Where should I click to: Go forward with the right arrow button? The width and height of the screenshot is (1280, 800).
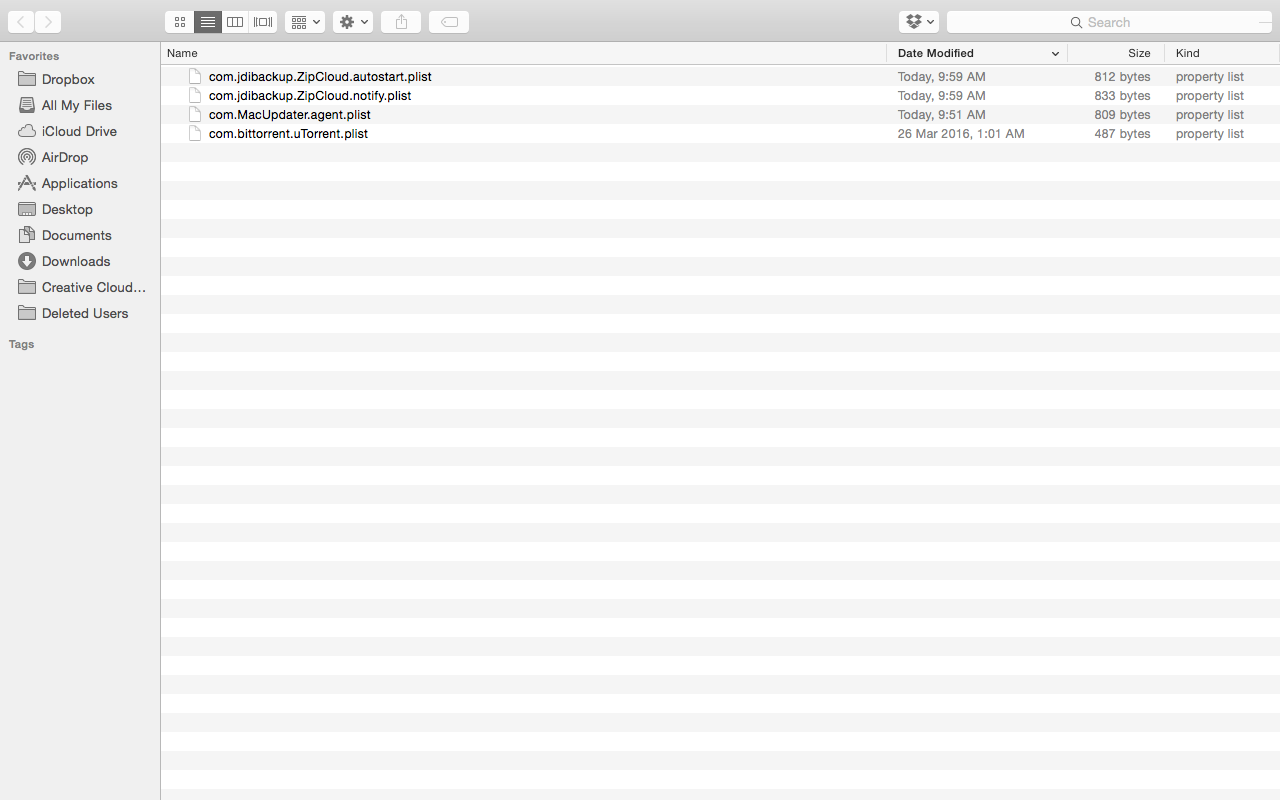point(48,22)
